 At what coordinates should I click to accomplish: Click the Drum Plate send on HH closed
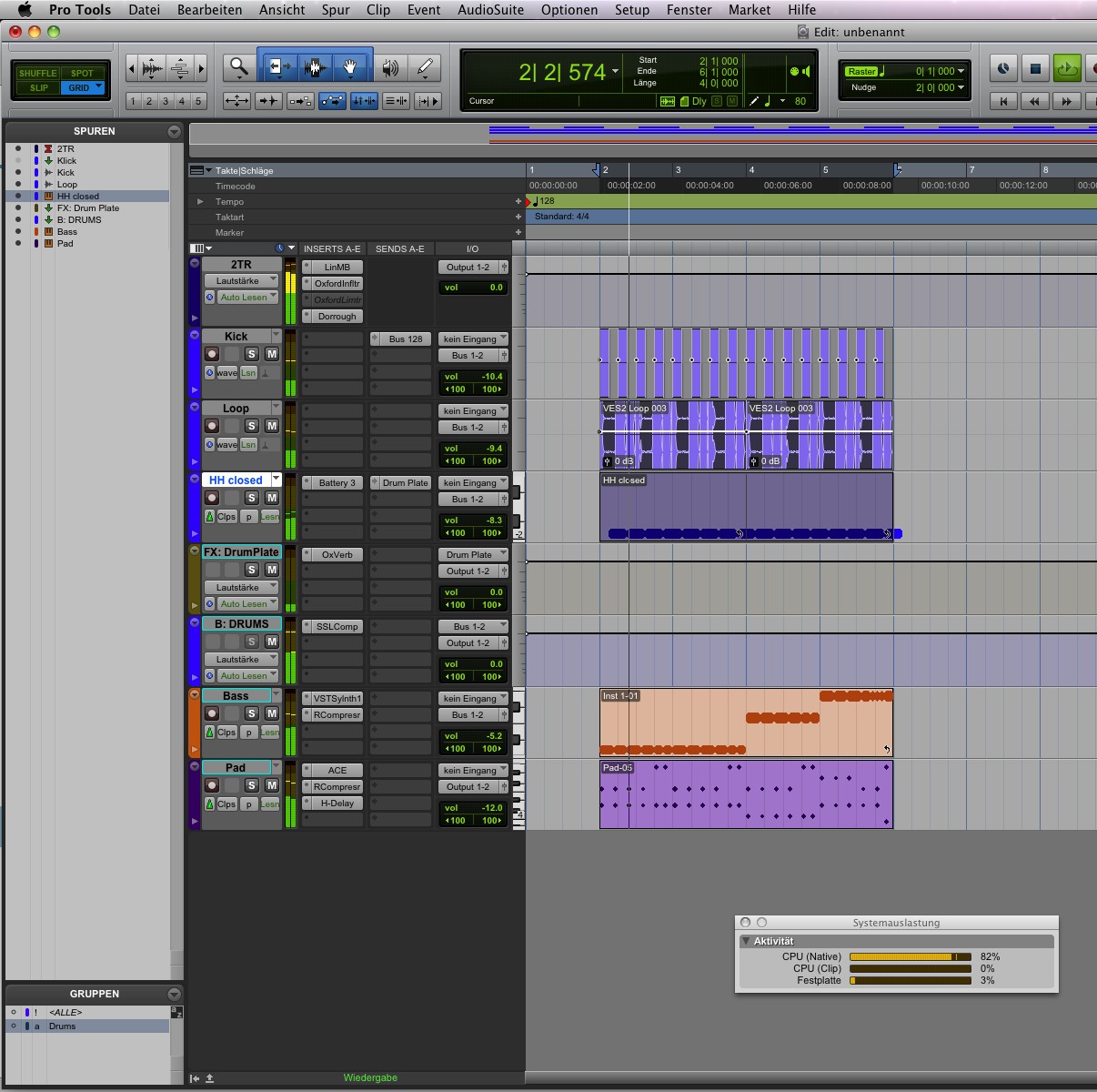point(405,483)
